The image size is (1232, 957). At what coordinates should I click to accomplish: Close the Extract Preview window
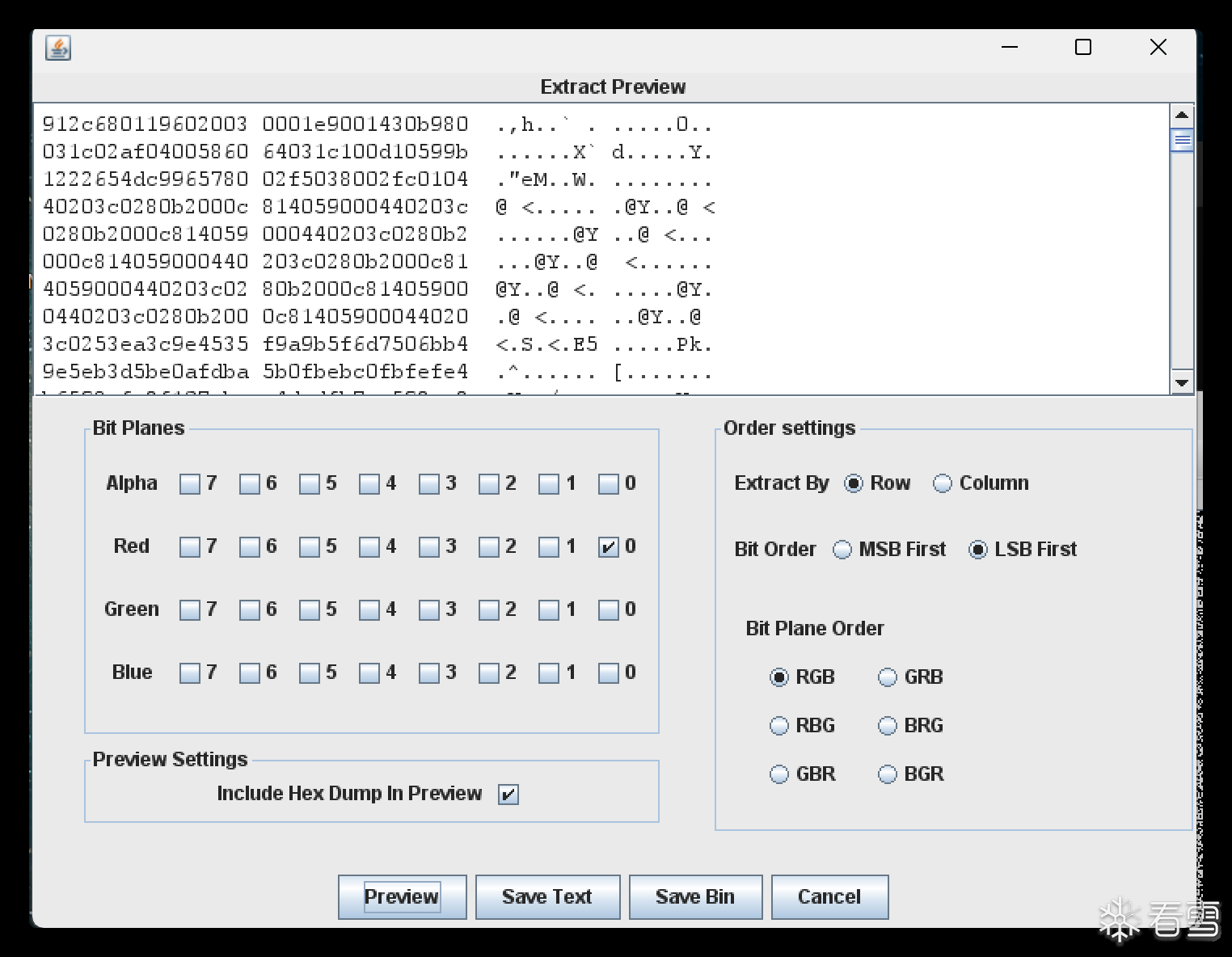click(1158, 48)
